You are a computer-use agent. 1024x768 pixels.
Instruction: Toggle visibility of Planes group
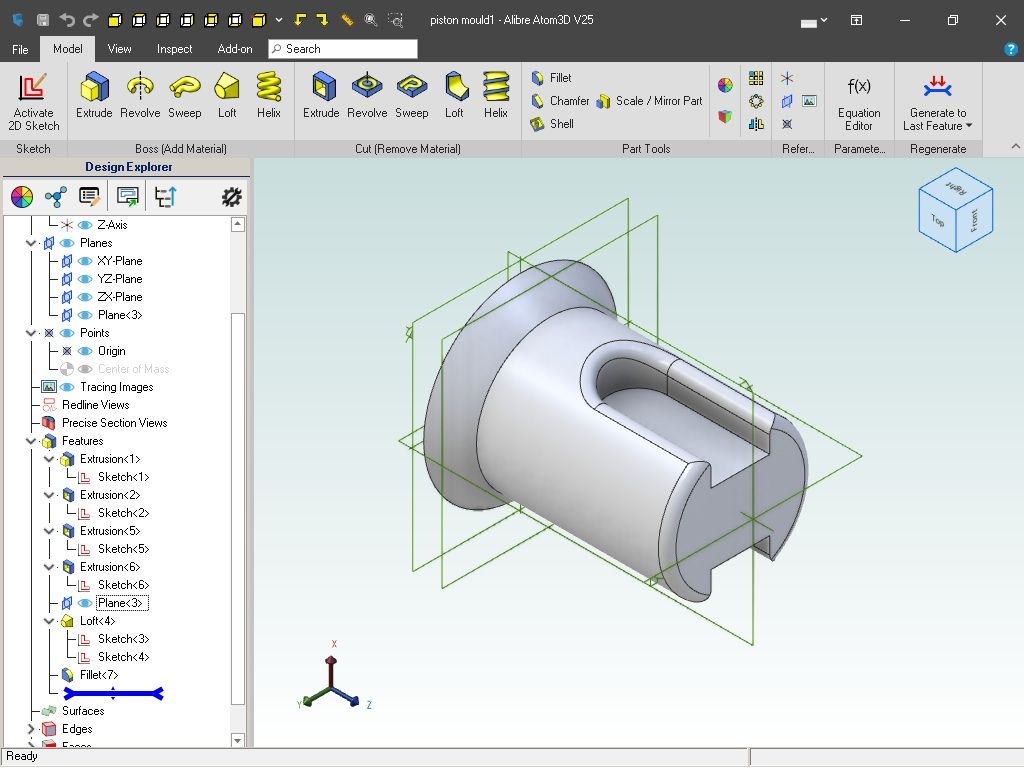click(67, 243)
